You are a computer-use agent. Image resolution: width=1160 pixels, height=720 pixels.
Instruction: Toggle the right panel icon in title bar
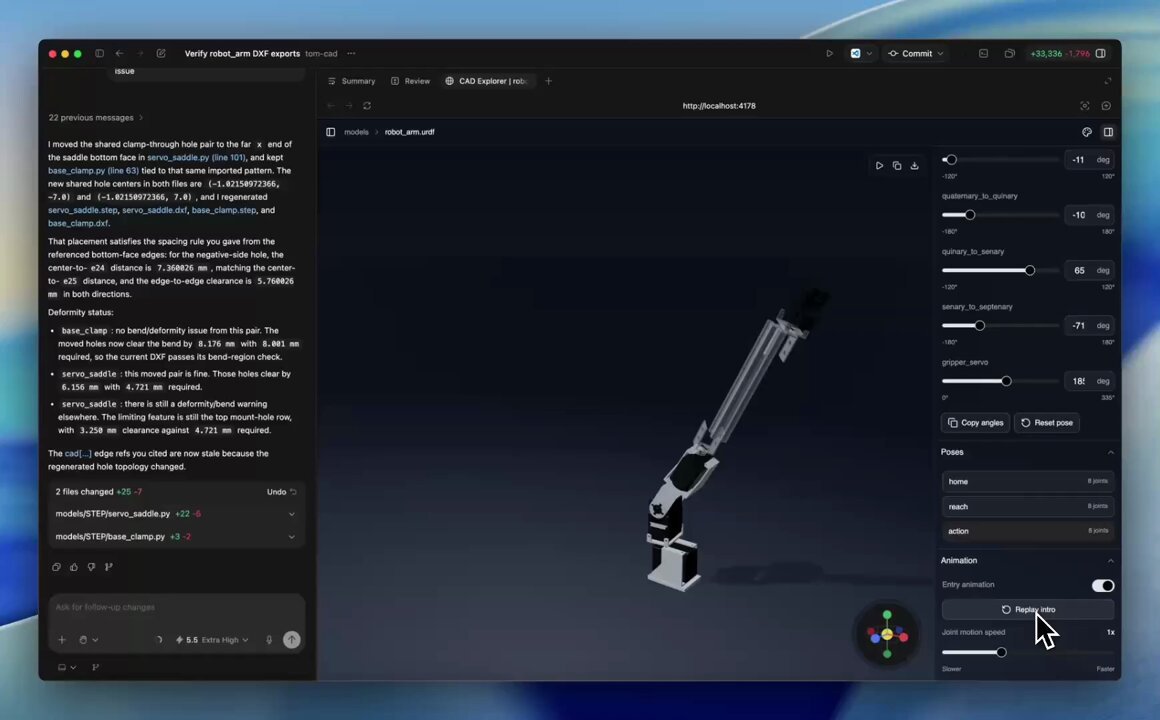coord(1101,53)
